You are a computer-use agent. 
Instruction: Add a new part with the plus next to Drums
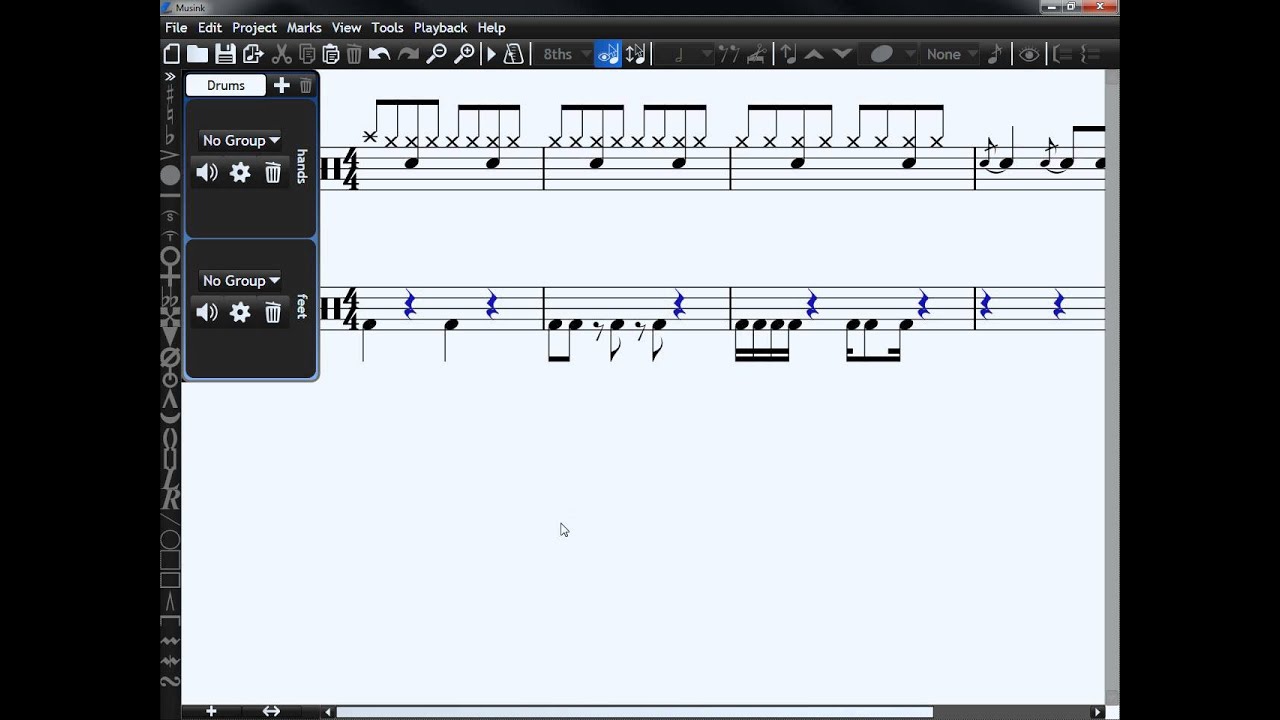click(x=282, y=85)
